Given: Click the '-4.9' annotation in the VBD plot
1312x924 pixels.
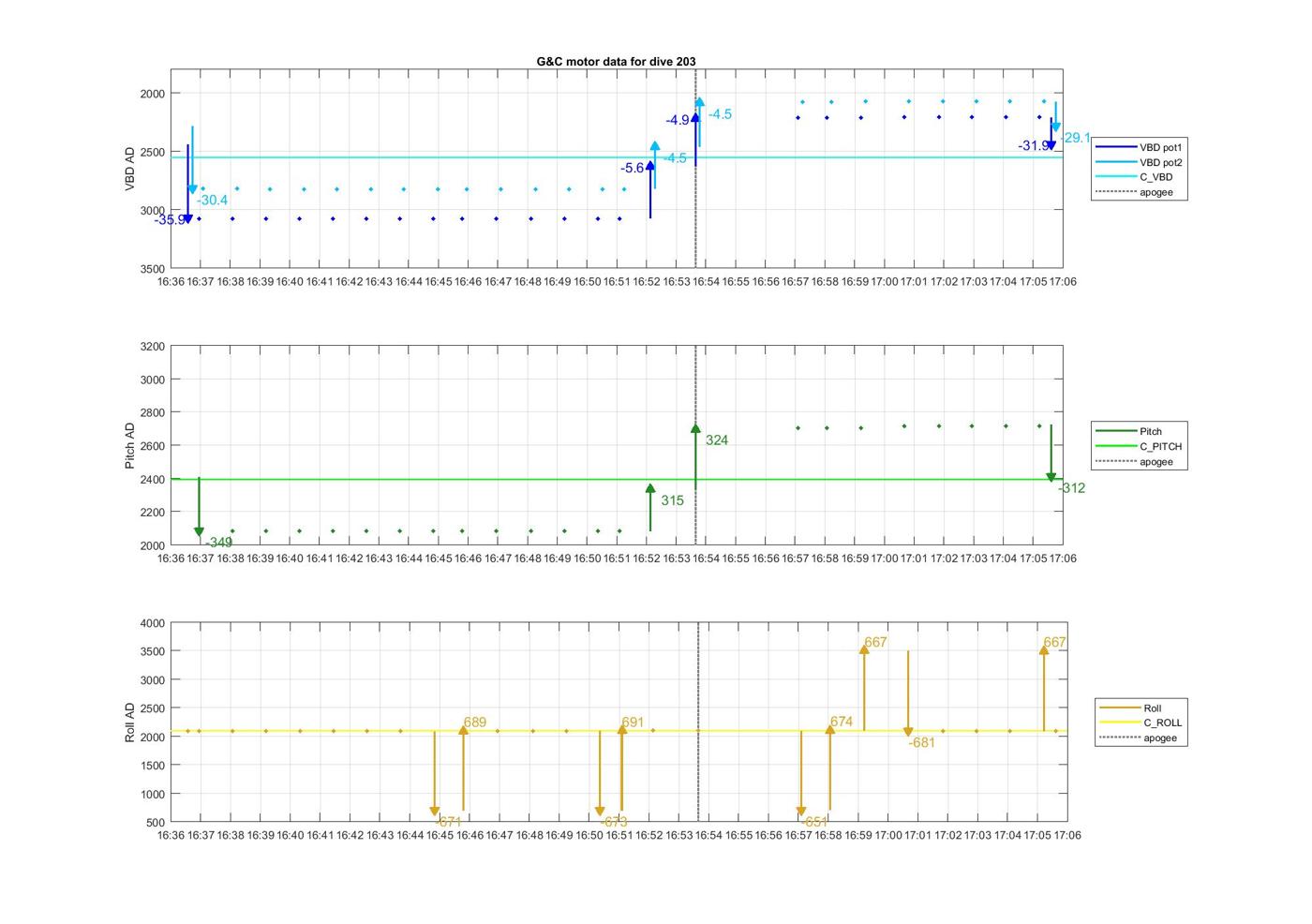Looking at the screenshot, I should coord(678,120).
